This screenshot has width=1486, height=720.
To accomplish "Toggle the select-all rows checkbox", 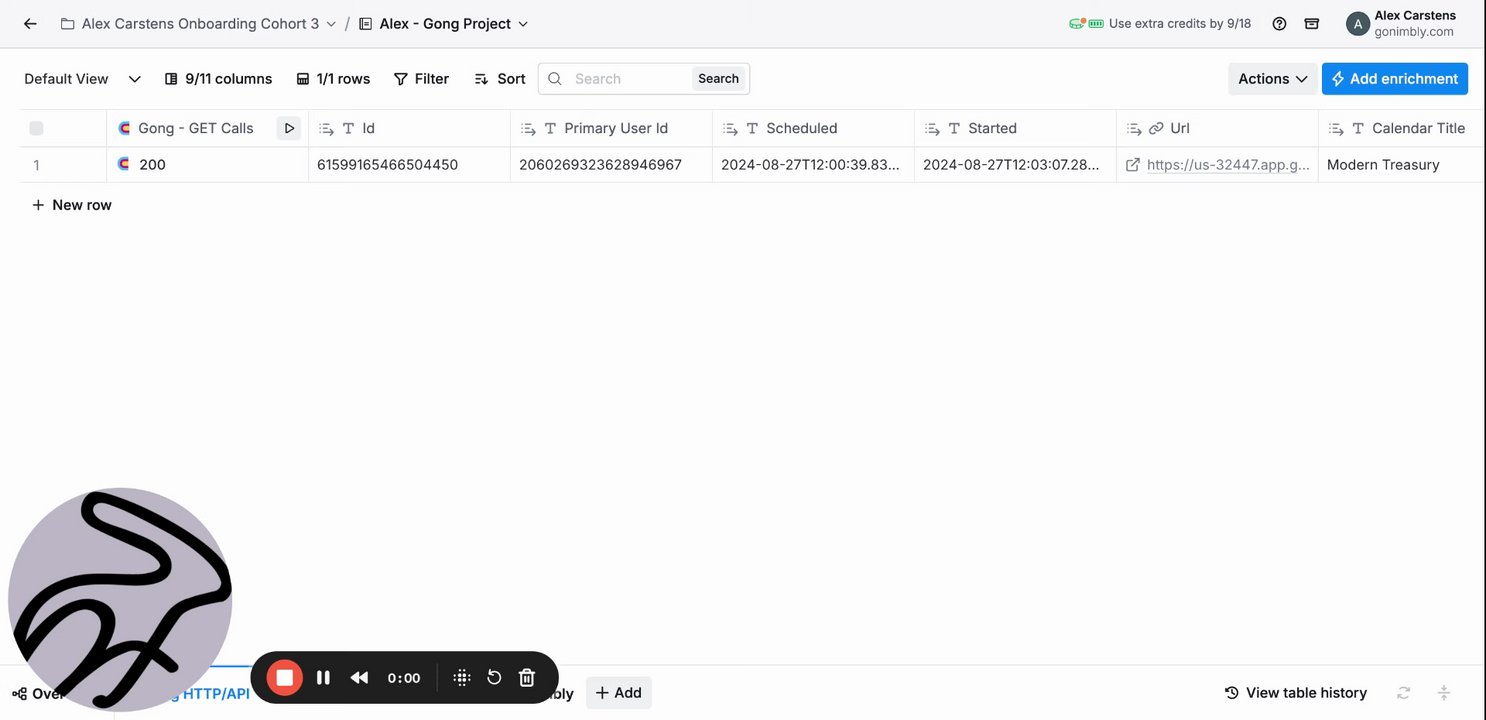I will click(x=36, y=128).
